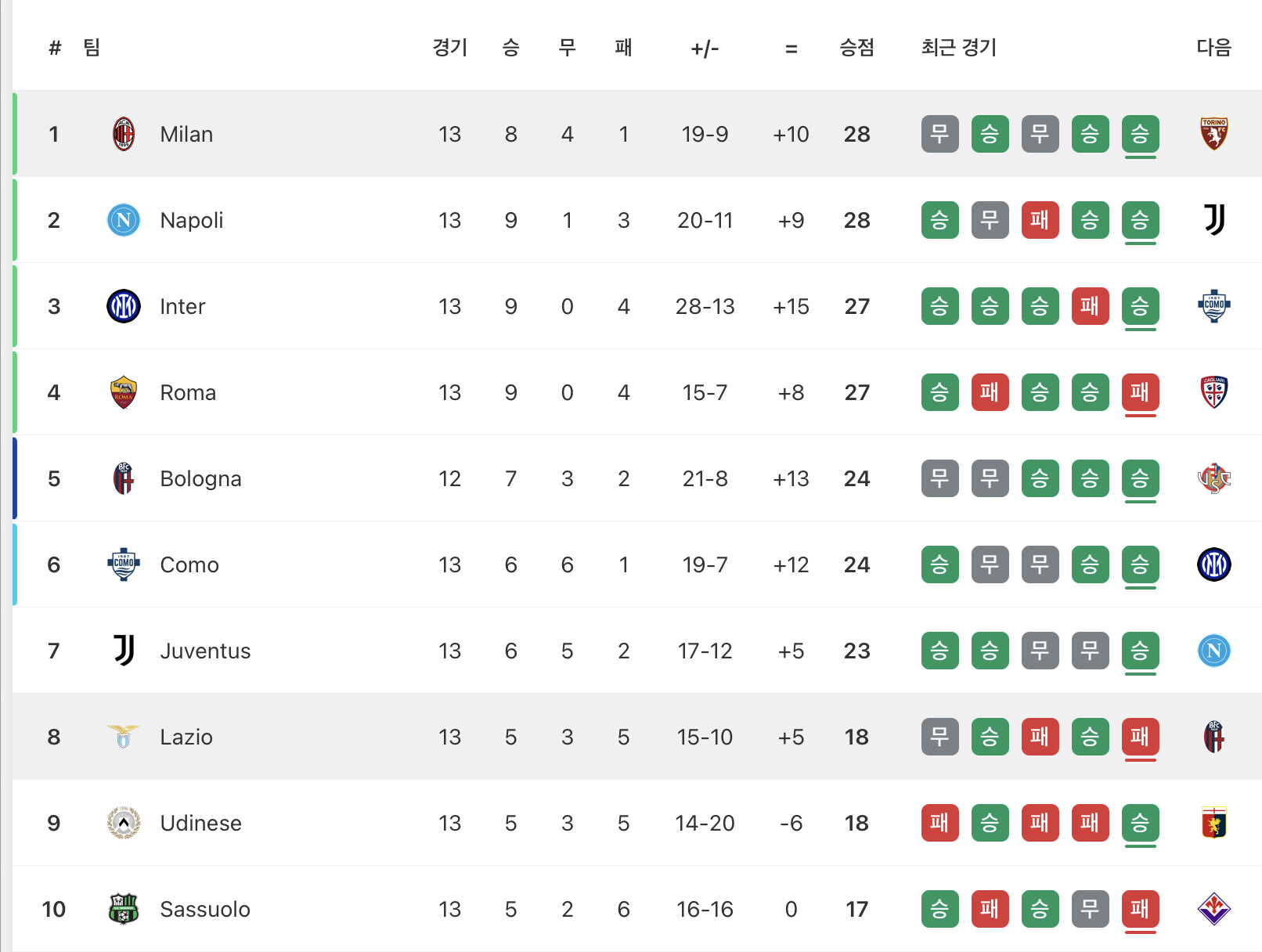Open the Bologna team link
This screenshot has height=952, width=1262.
pos(200,478)
